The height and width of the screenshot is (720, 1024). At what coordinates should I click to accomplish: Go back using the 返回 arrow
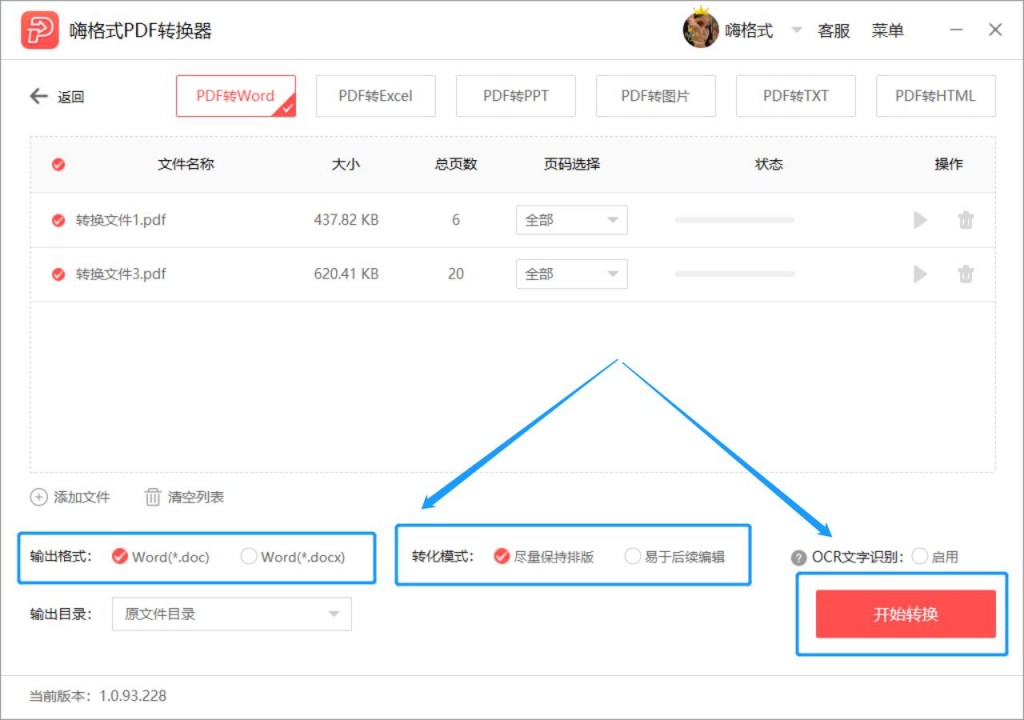pyautogui.click(x=39, y=96)
